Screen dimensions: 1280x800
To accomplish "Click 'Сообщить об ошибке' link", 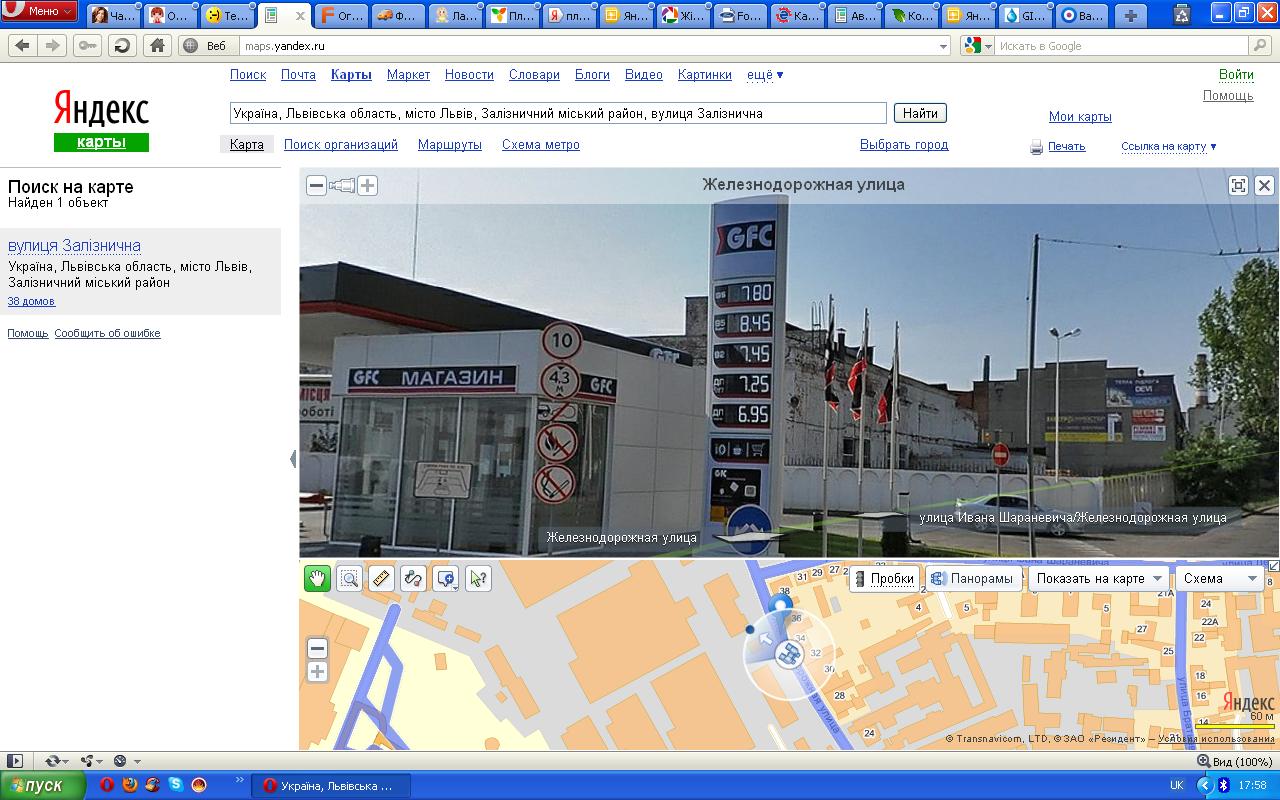I will tap(107, 333).
